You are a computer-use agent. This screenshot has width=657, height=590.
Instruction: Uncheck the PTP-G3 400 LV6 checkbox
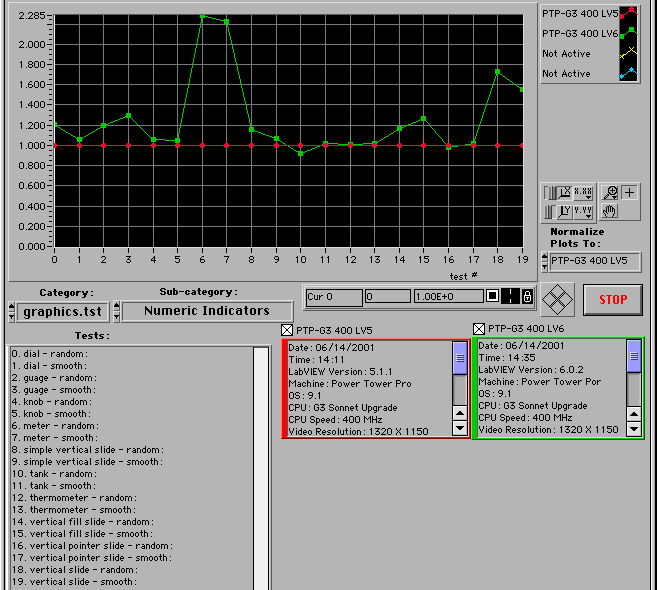pos(479,328)
